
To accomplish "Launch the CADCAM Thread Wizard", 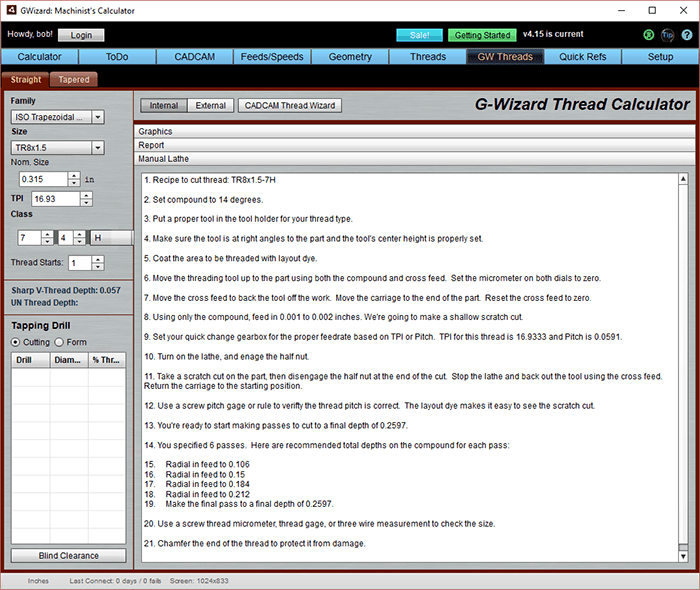I will [290, 105].
